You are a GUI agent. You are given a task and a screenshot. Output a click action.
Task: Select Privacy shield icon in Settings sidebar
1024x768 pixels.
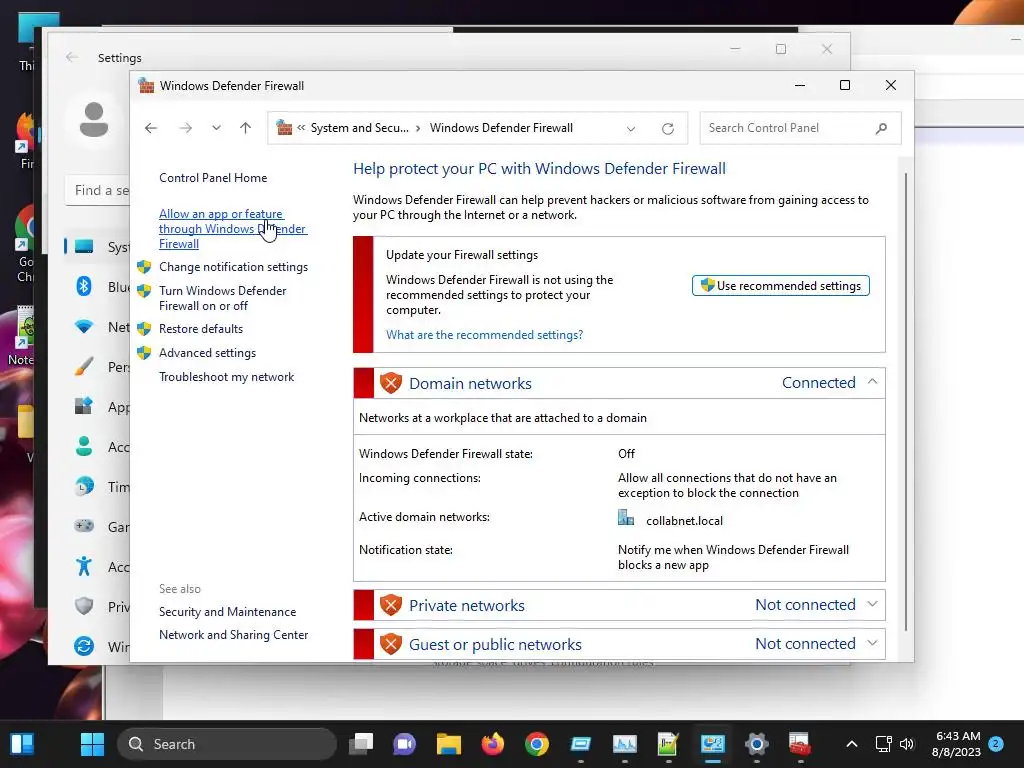pos(84,605)
